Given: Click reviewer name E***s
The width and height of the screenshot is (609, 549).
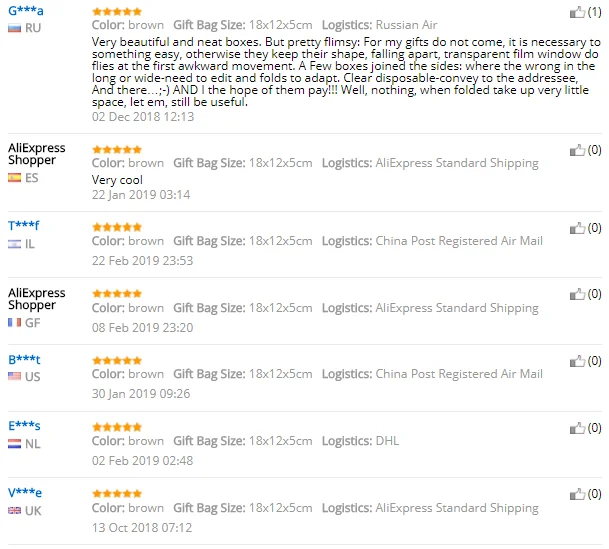Looking at the screenshot, I should click(x=24, y=426).
